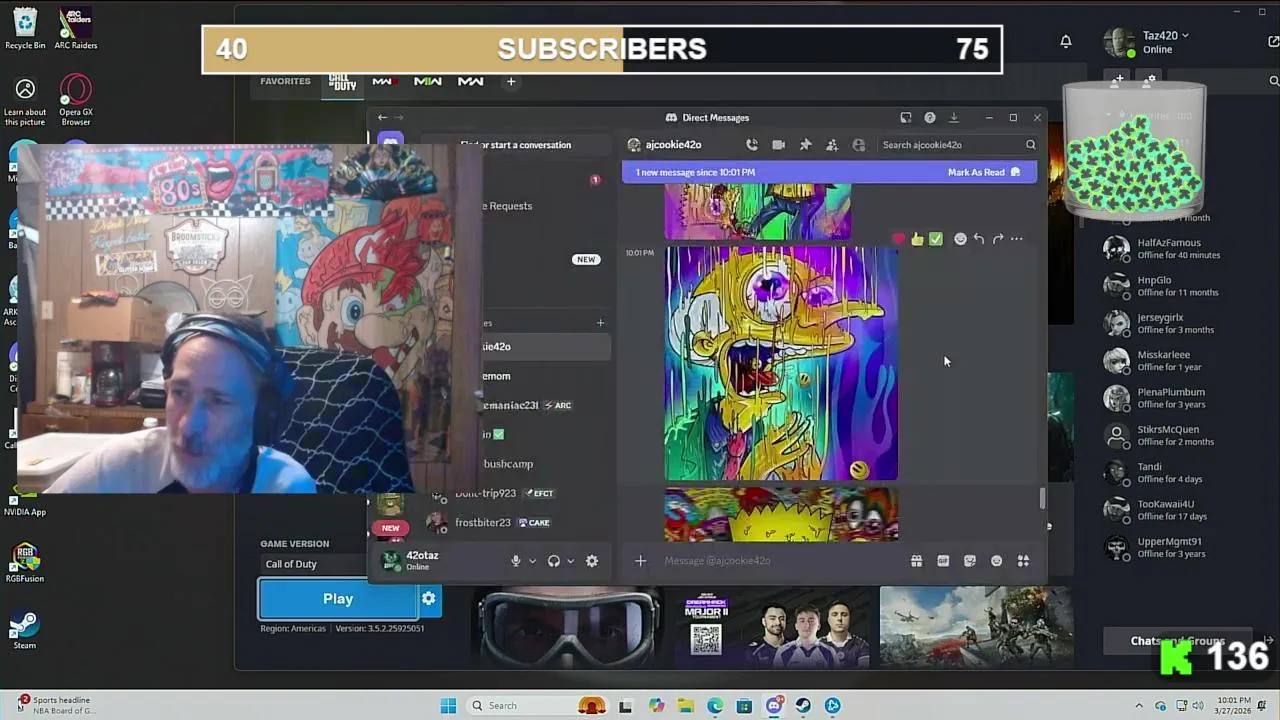Open Microsoft Edge from taskbar
This screenshot has width=1280, height=720.
(715, 706)
